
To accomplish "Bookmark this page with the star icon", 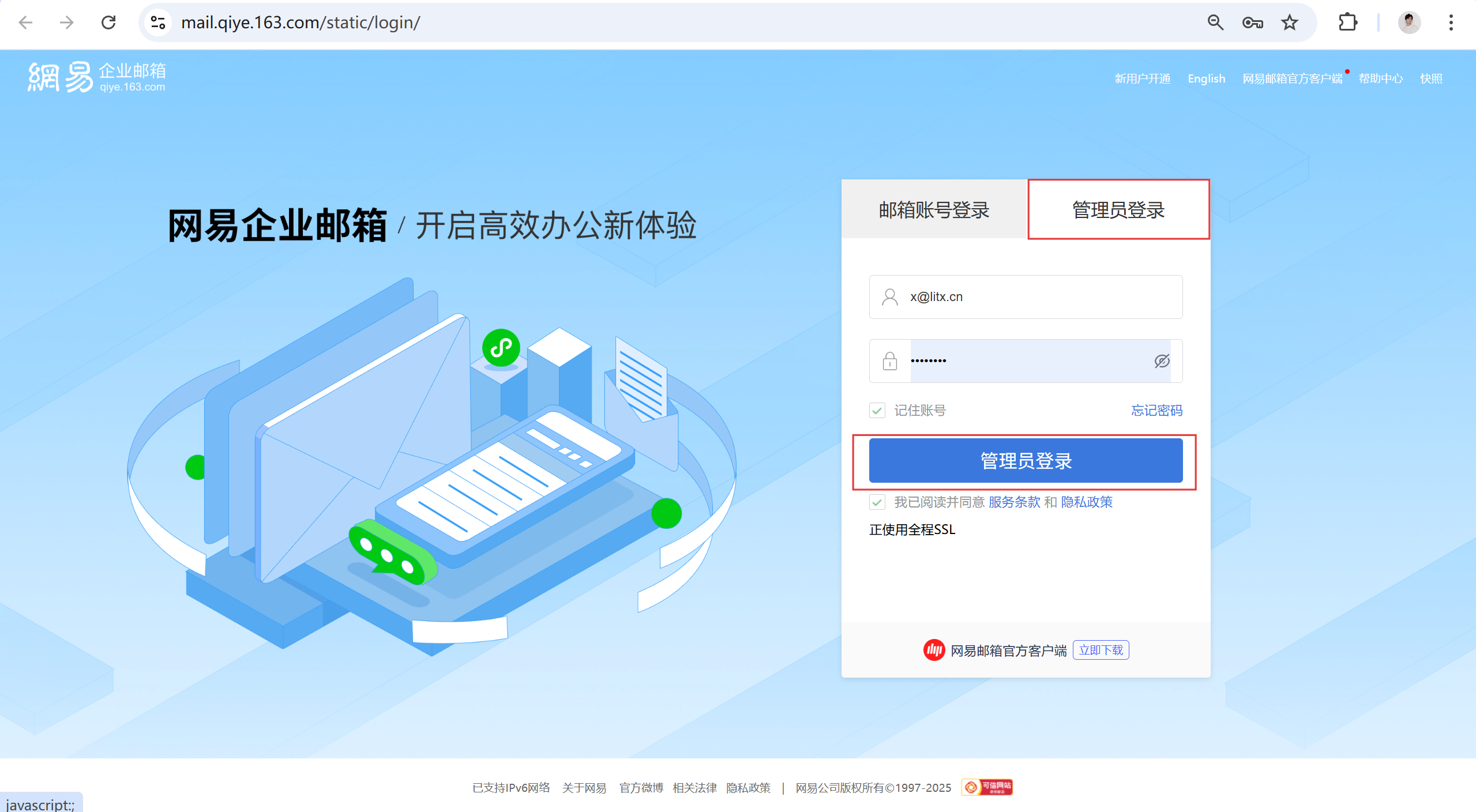I will pyautogui.click(x=1289, y=22).
